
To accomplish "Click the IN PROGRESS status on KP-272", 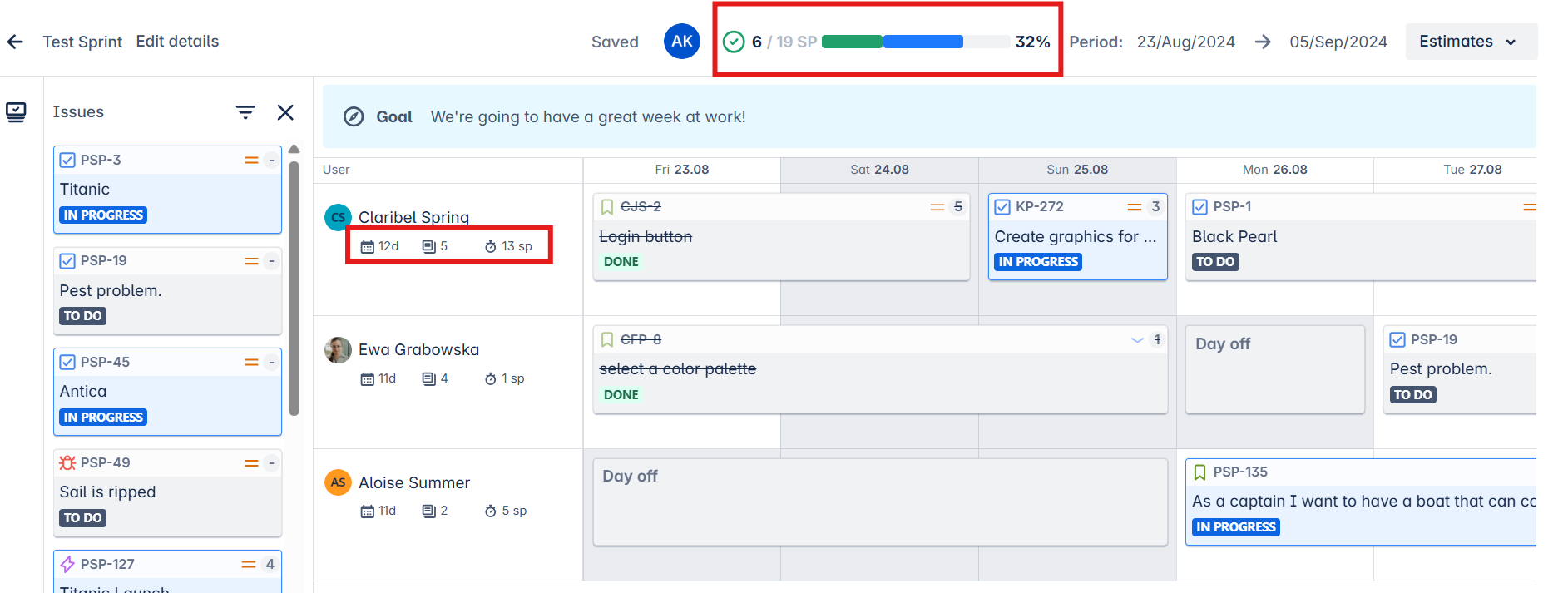I will click(1038, 262).
